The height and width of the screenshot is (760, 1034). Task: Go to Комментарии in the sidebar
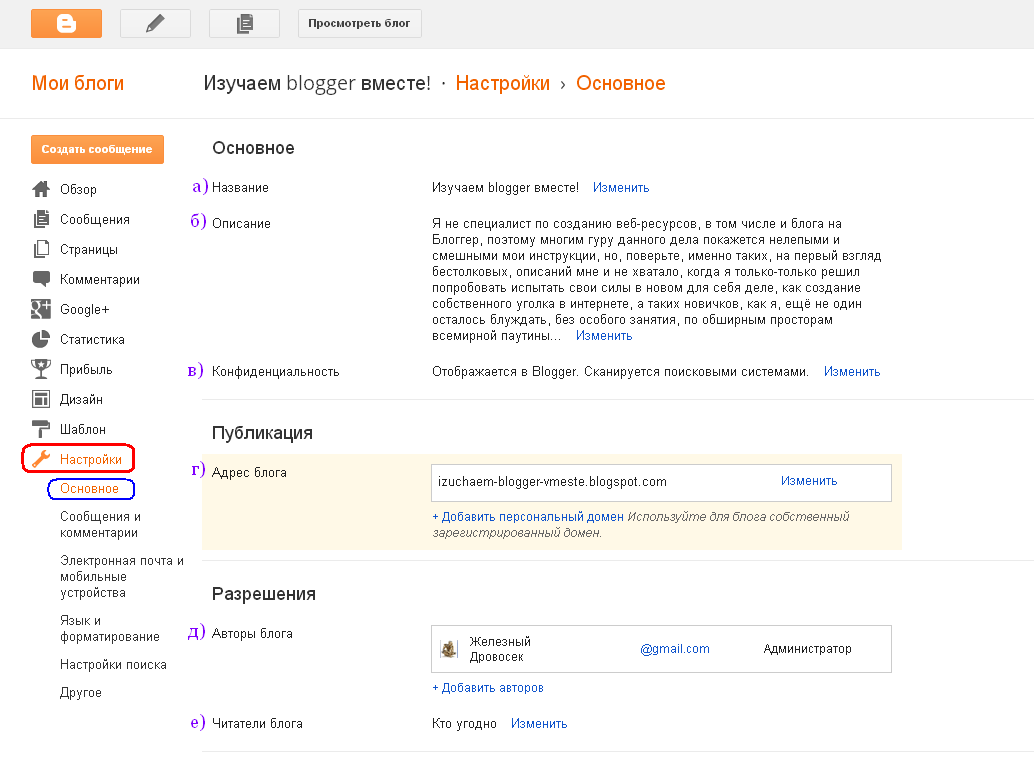100,280
